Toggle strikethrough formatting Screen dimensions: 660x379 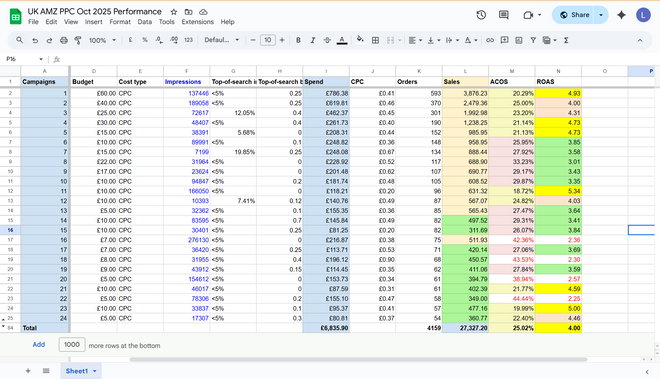pyautogui.click(x=327, y=40)
